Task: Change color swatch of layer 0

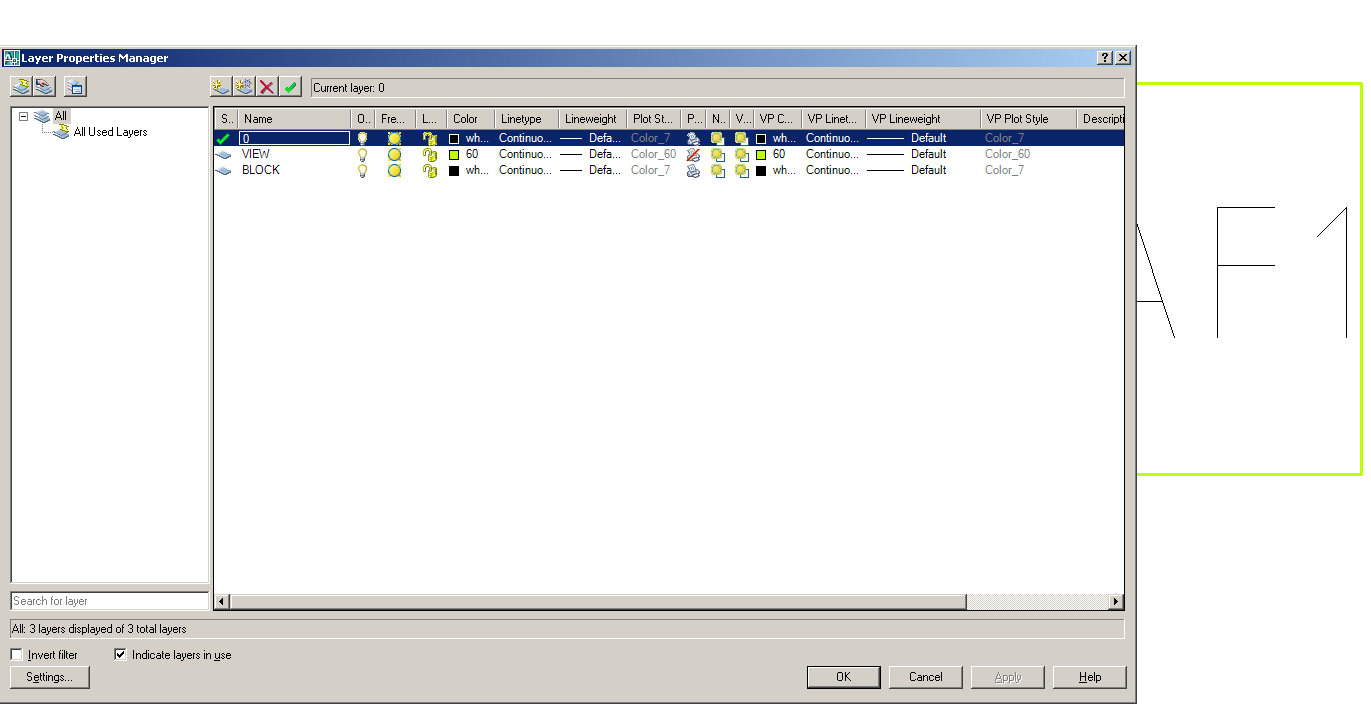Action: click(455, 139)
